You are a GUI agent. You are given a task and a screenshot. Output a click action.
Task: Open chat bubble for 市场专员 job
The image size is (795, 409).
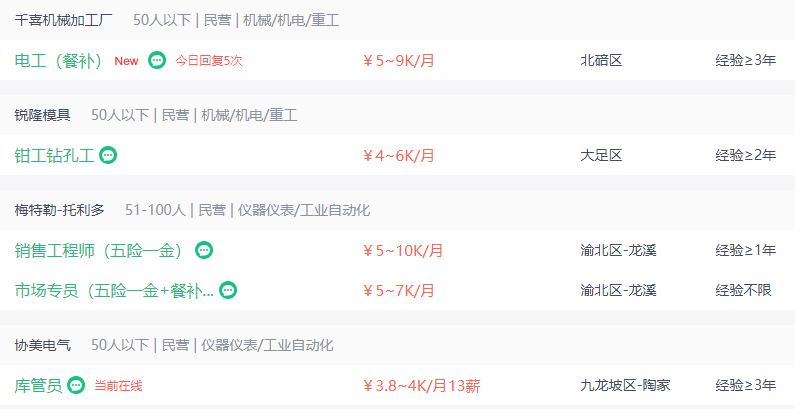(228, 290)
